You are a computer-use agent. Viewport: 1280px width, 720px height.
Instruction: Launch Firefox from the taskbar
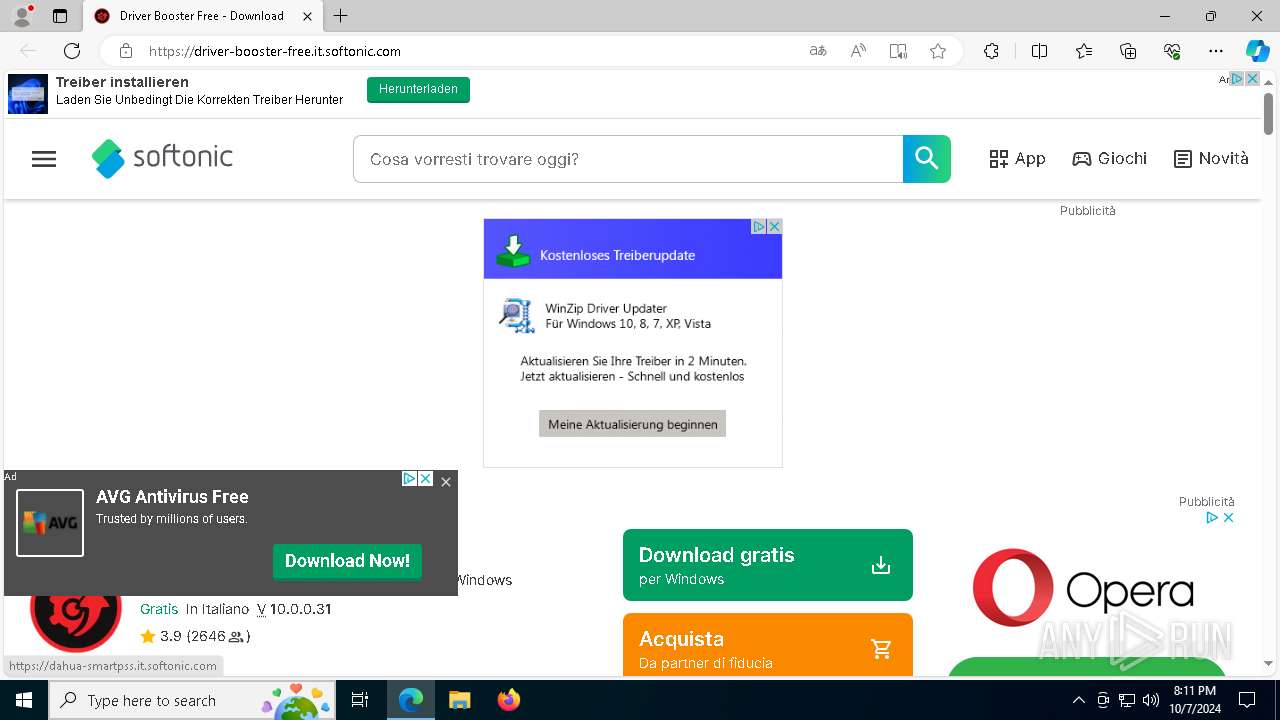pos(509,700)
